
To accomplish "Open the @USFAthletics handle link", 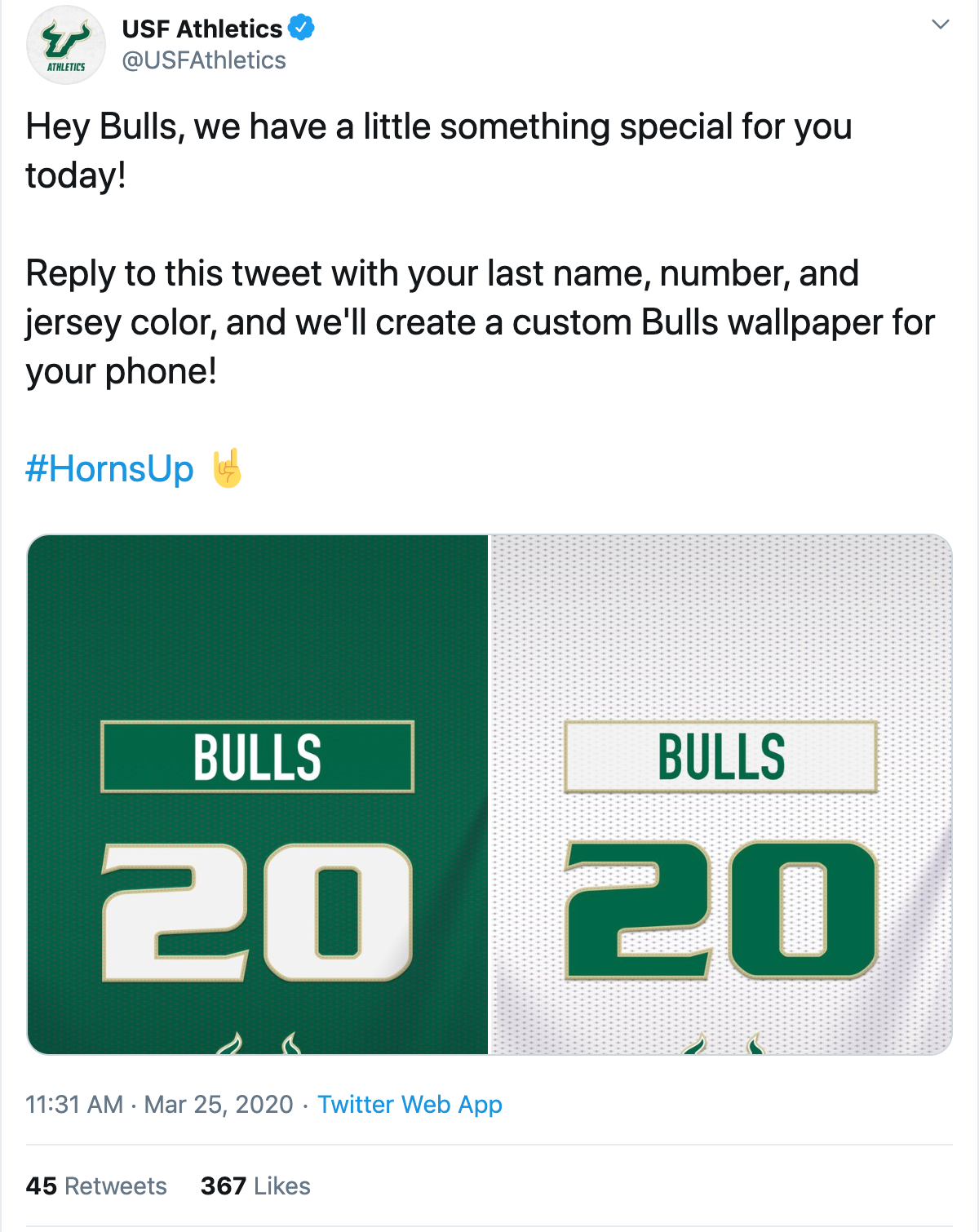I will [204, 60].
